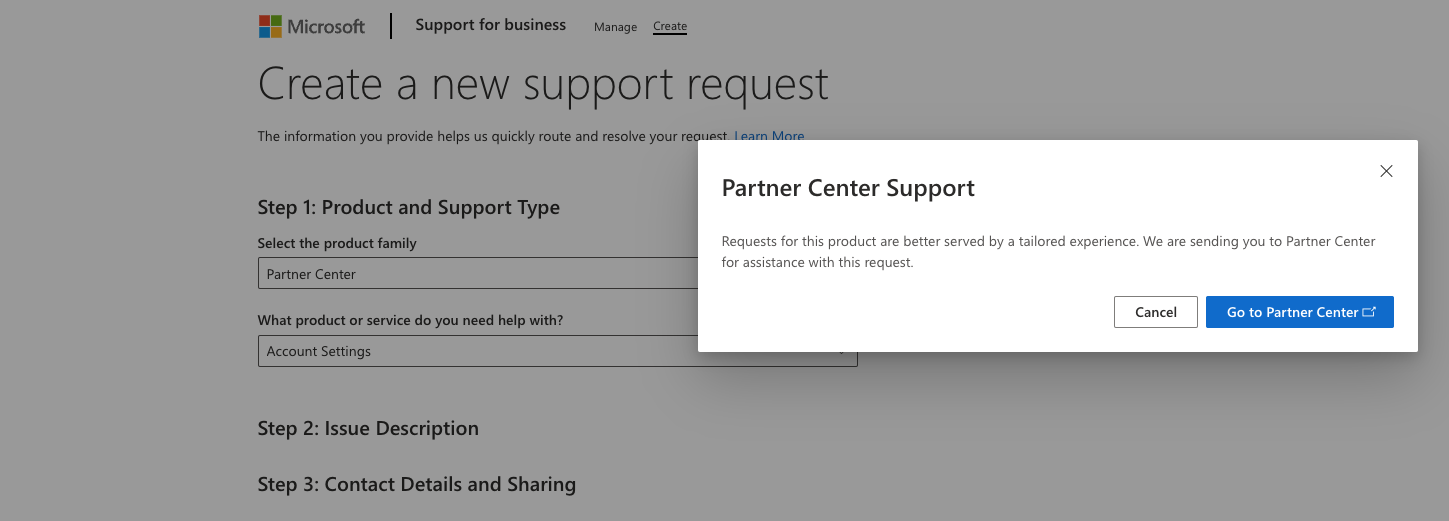The width and height of the screenshot is (1449, 521).
Task: Click the Microsoft logo
Action: [311, 26]
